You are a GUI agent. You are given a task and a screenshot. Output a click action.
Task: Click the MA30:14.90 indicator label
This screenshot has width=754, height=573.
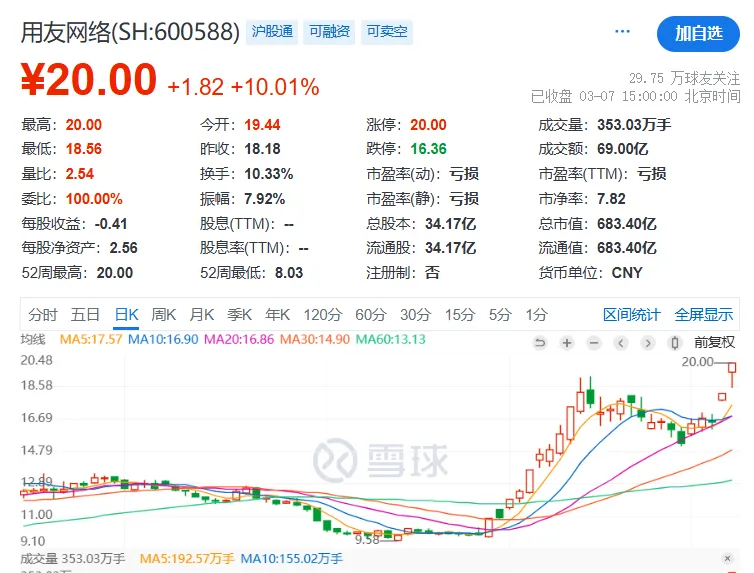click(315, 339)
